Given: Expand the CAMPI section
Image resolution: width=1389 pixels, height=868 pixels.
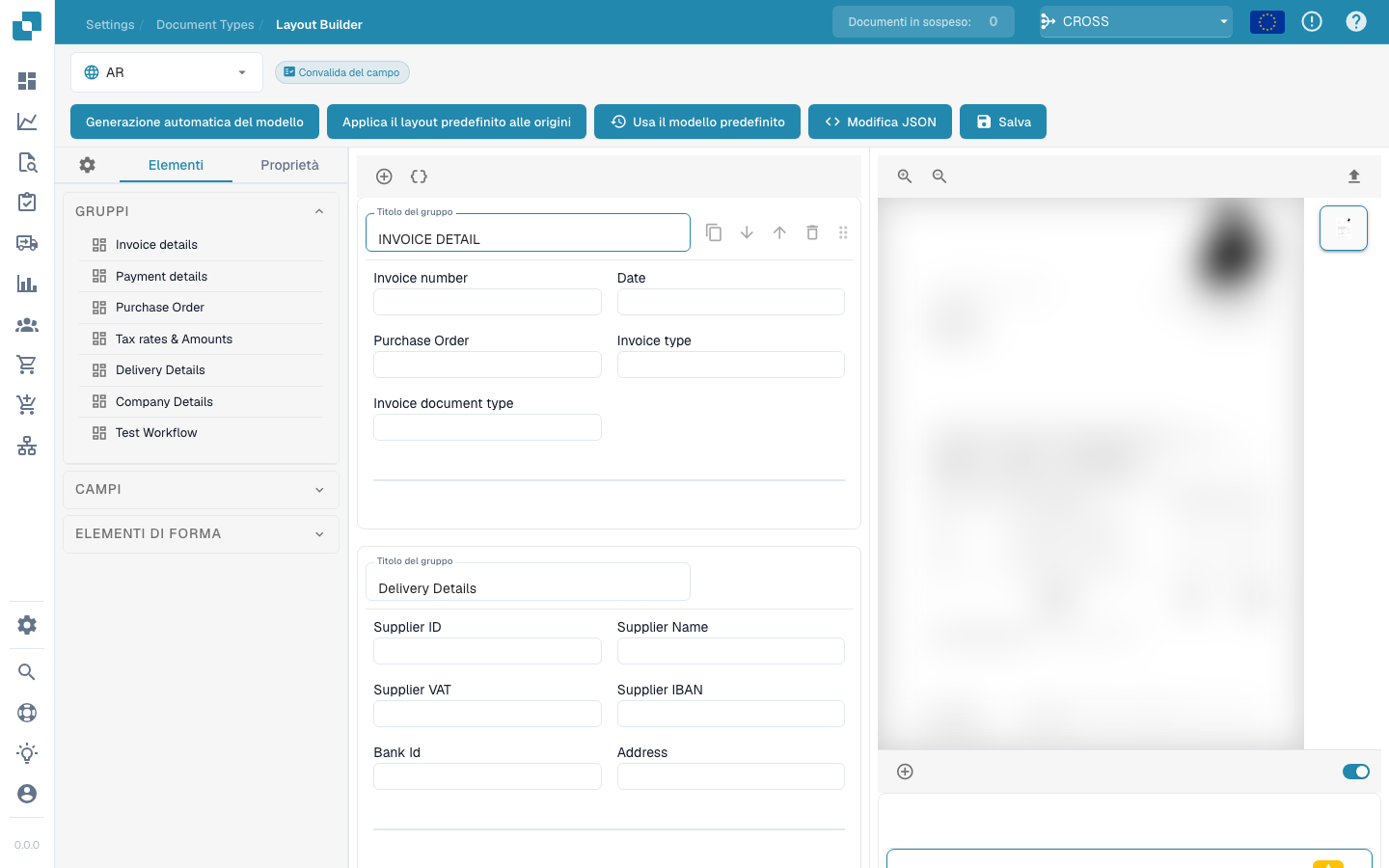Looking at the screenshot, I should (x=201, y=490).
